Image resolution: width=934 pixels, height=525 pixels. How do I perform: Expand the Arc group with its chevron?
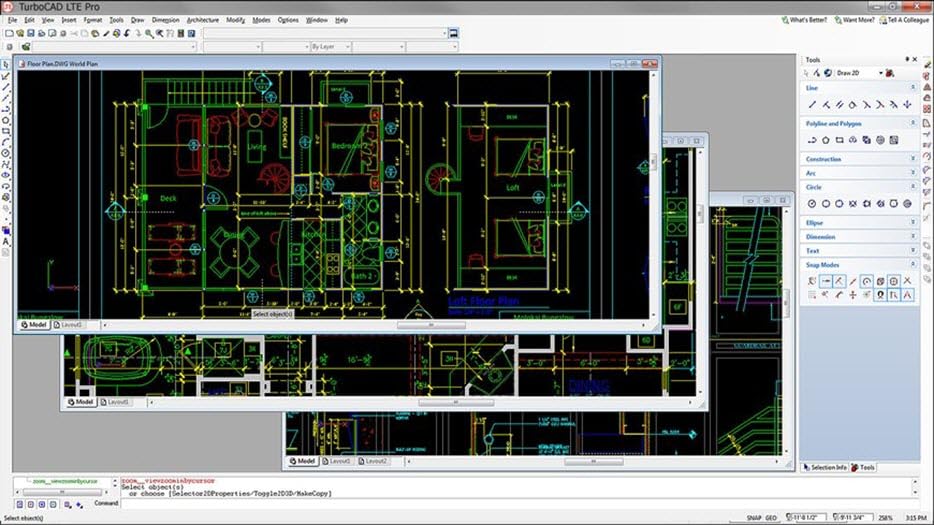click(x=913, y=173)
